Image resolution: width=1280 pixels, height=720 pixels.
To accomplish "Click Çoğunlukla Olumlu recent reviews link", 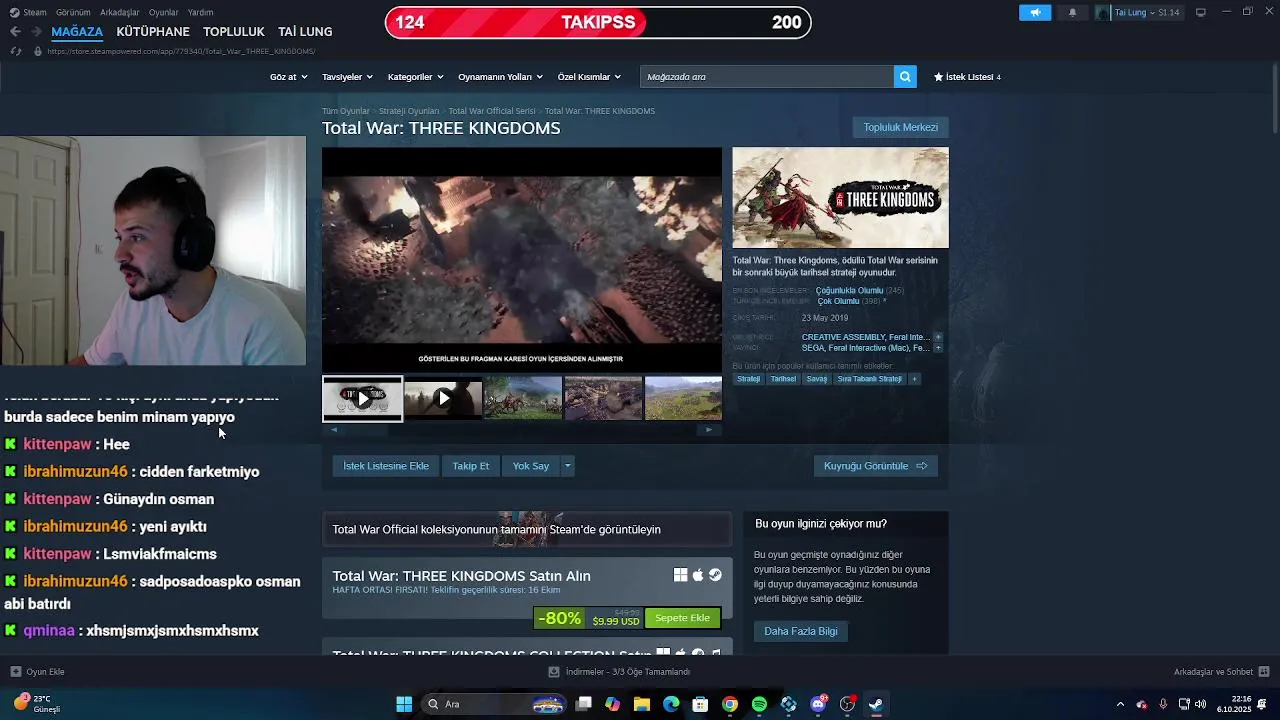I will click(849, 290).
